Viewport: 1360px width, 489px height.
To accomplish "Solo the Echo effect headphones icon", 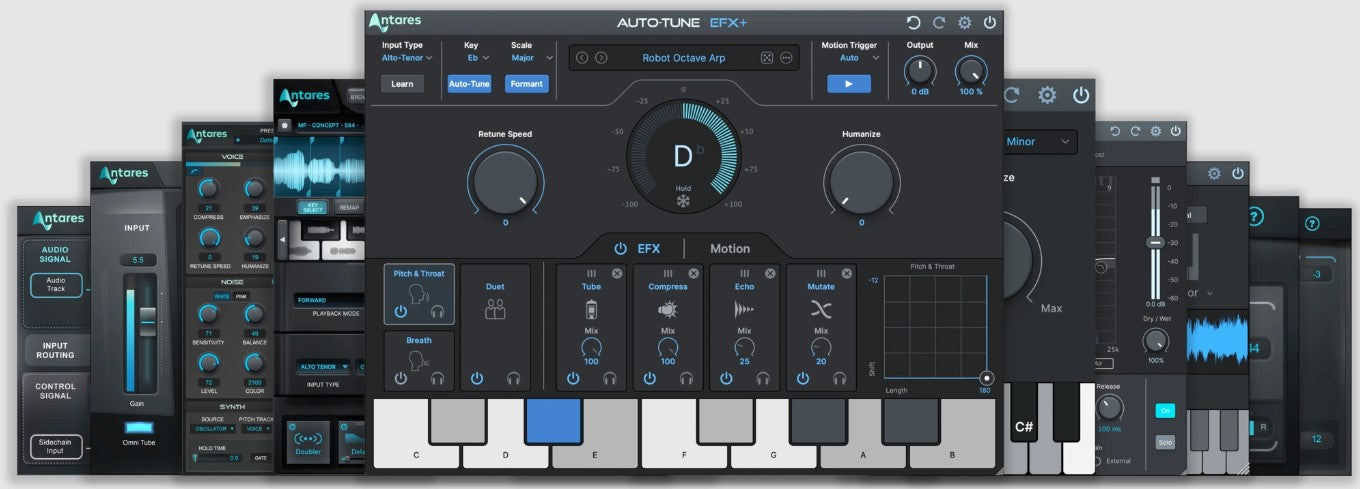I will [x=763, y=378].
